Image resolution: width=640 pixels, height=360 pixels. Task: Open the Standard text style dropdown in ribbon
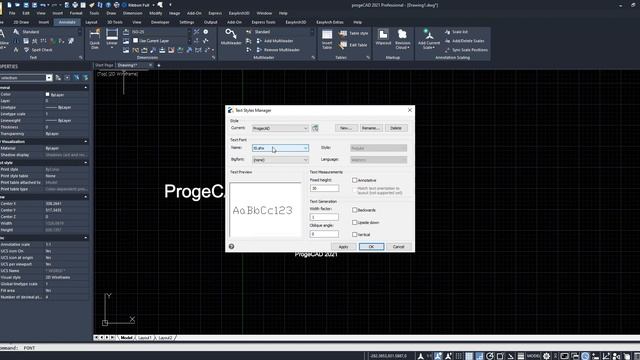click(51, 32)
